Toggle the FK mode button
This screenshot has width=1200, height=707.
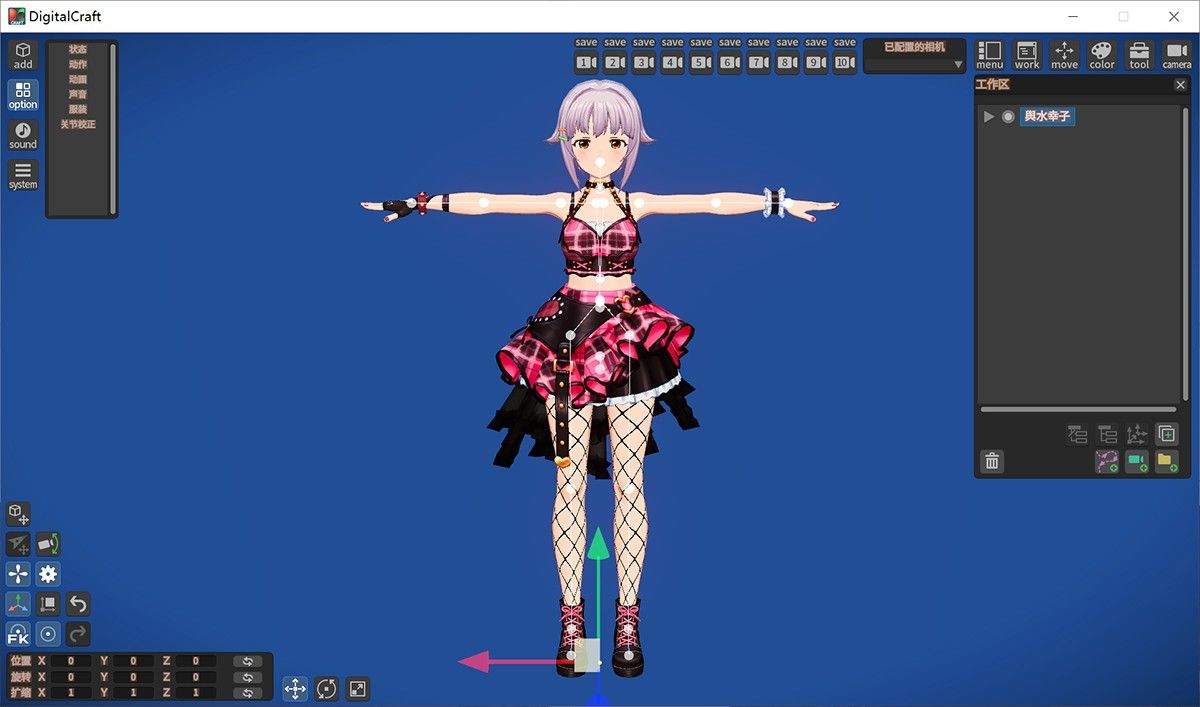(x=18, y=634)
